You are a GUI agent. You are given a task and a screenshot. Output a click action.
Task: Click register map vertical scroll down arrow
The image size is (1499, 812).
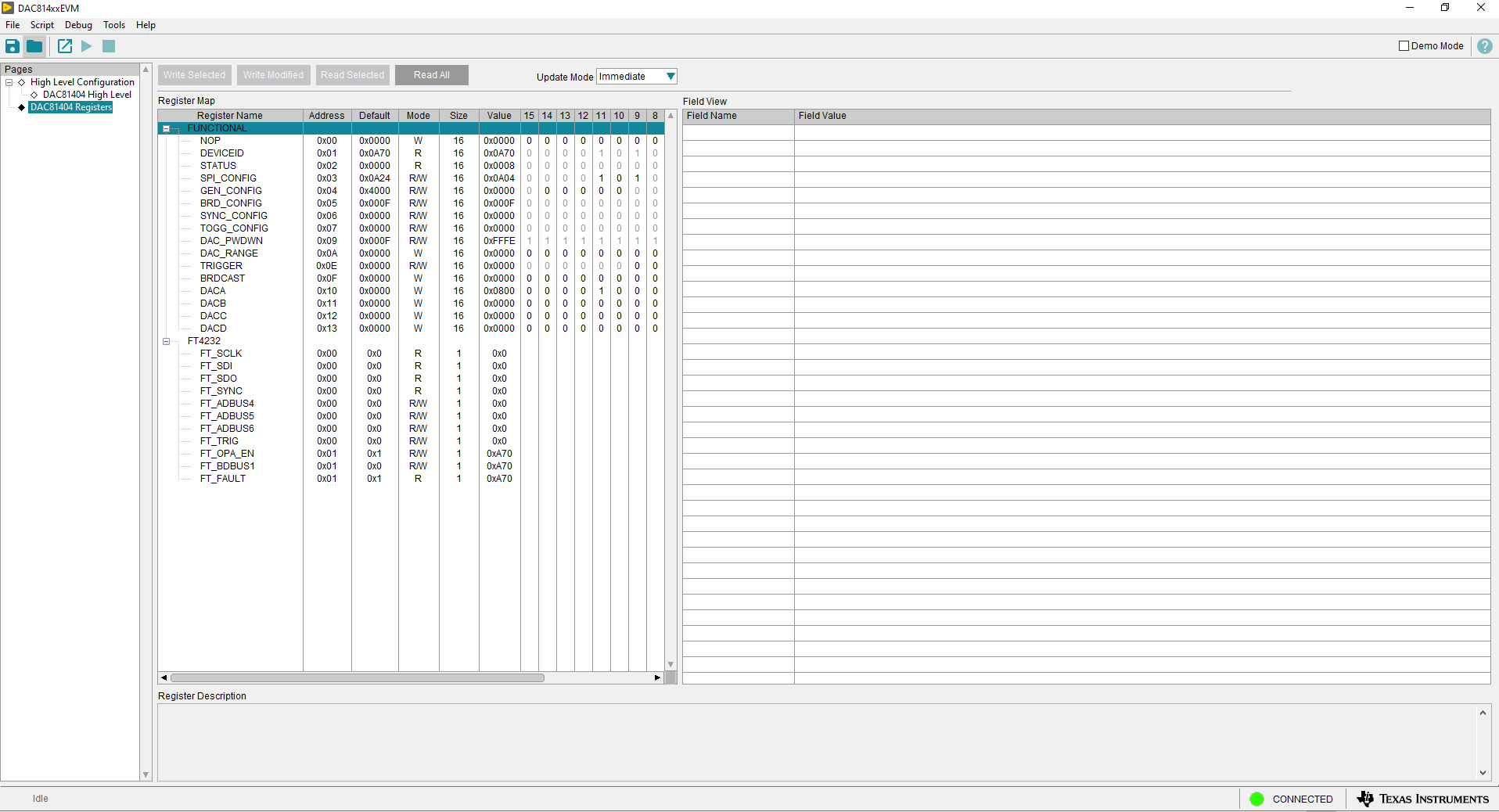[670, 665]
